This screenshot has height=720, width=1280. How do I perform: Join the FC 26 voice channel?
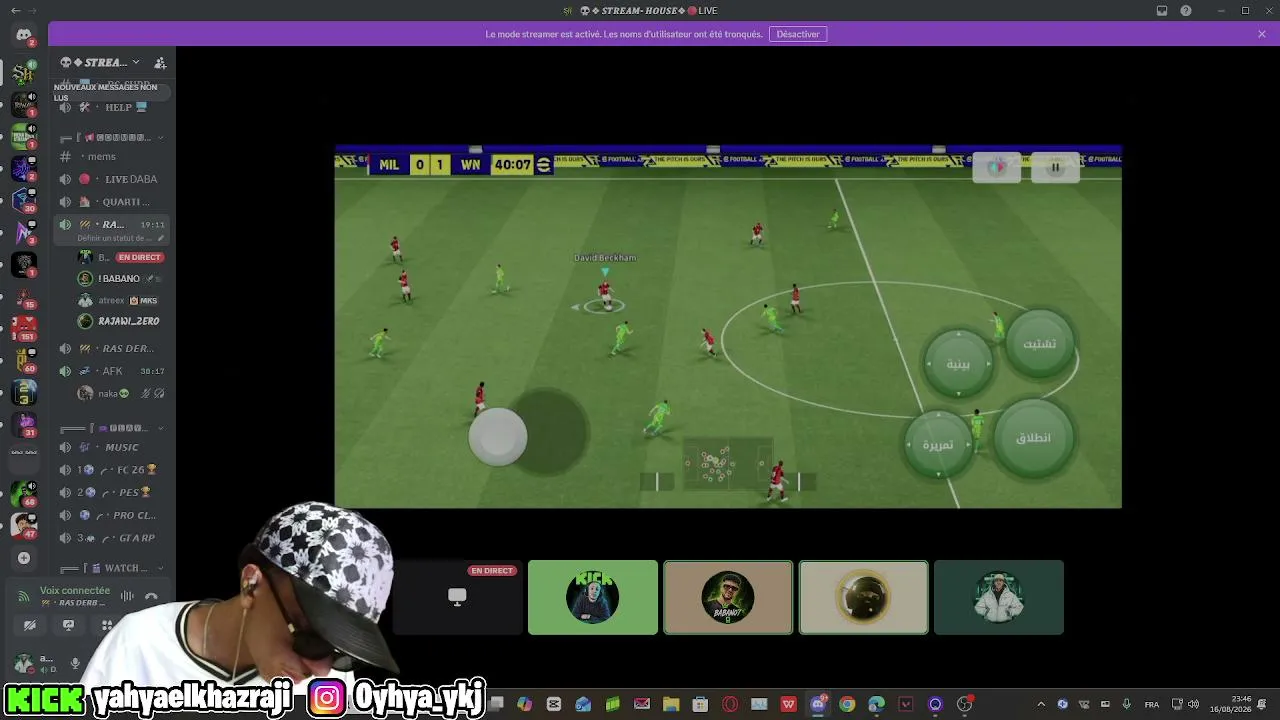(112, 470)
